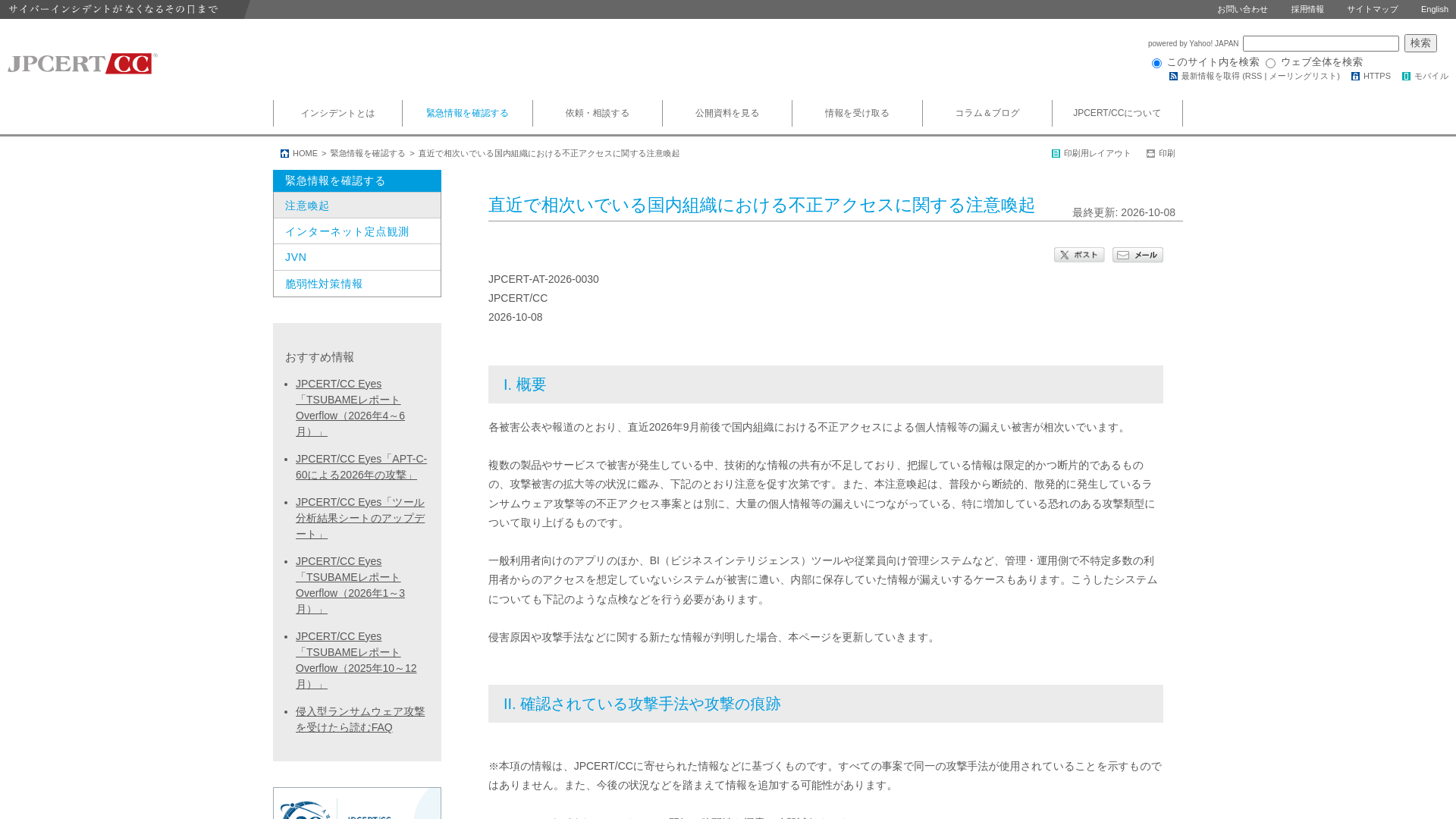This screenshot has width=1456, height=819.
Task: Select 脆弱性対策情報 in the sidebar
Action: click(357, 284)
